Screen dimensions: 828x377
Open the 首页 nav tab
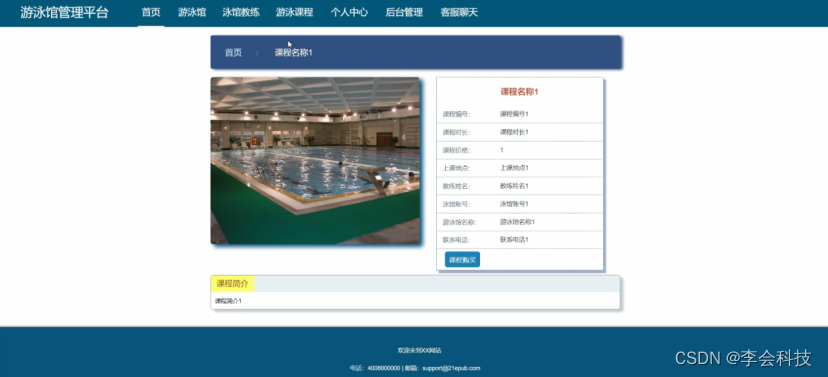click(x=151, y=13)
